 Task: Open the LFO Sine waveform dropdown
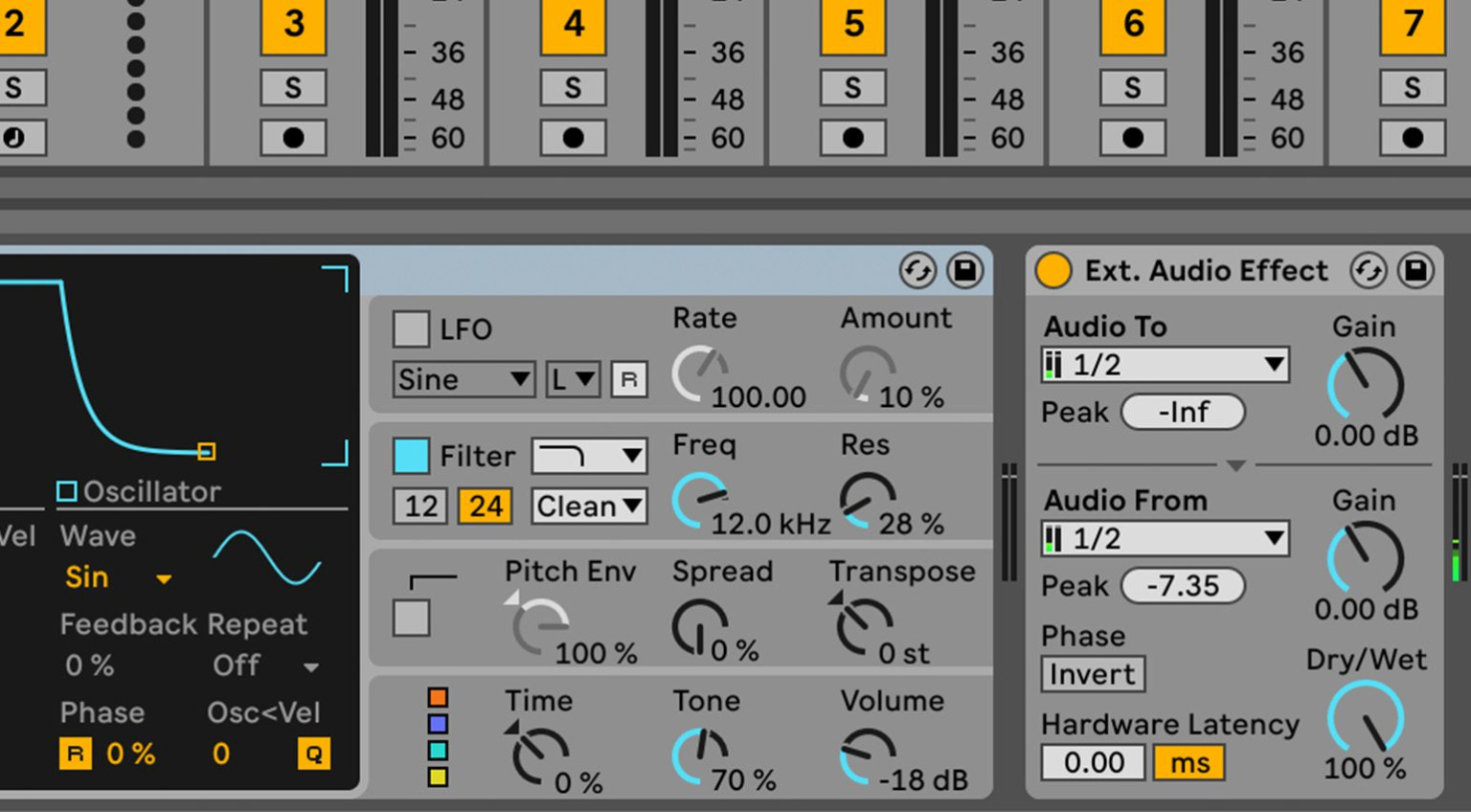464,379
